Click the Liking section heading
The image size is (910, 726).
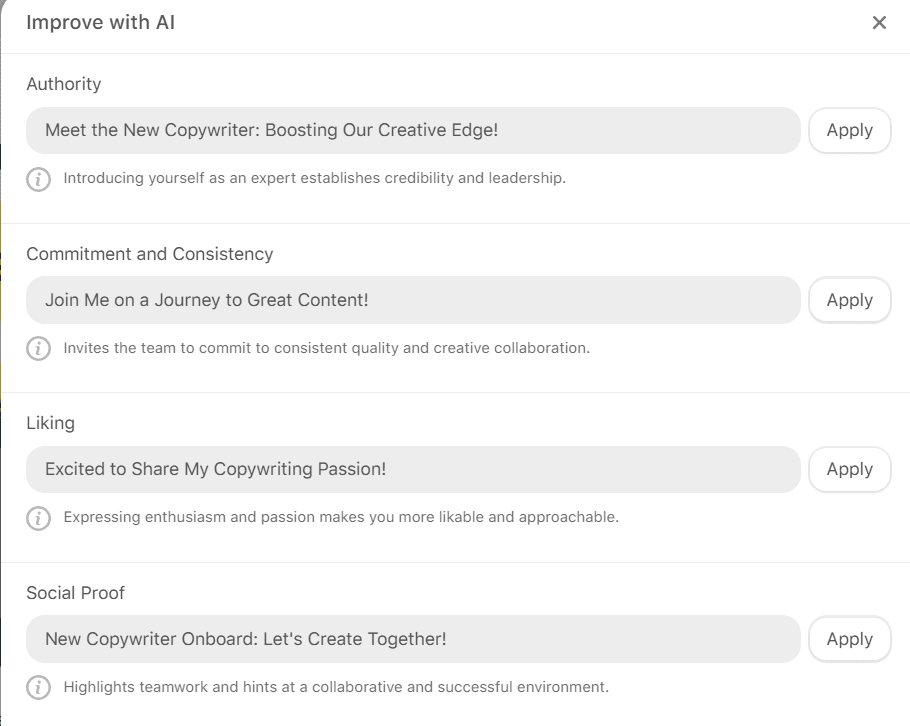51,423
